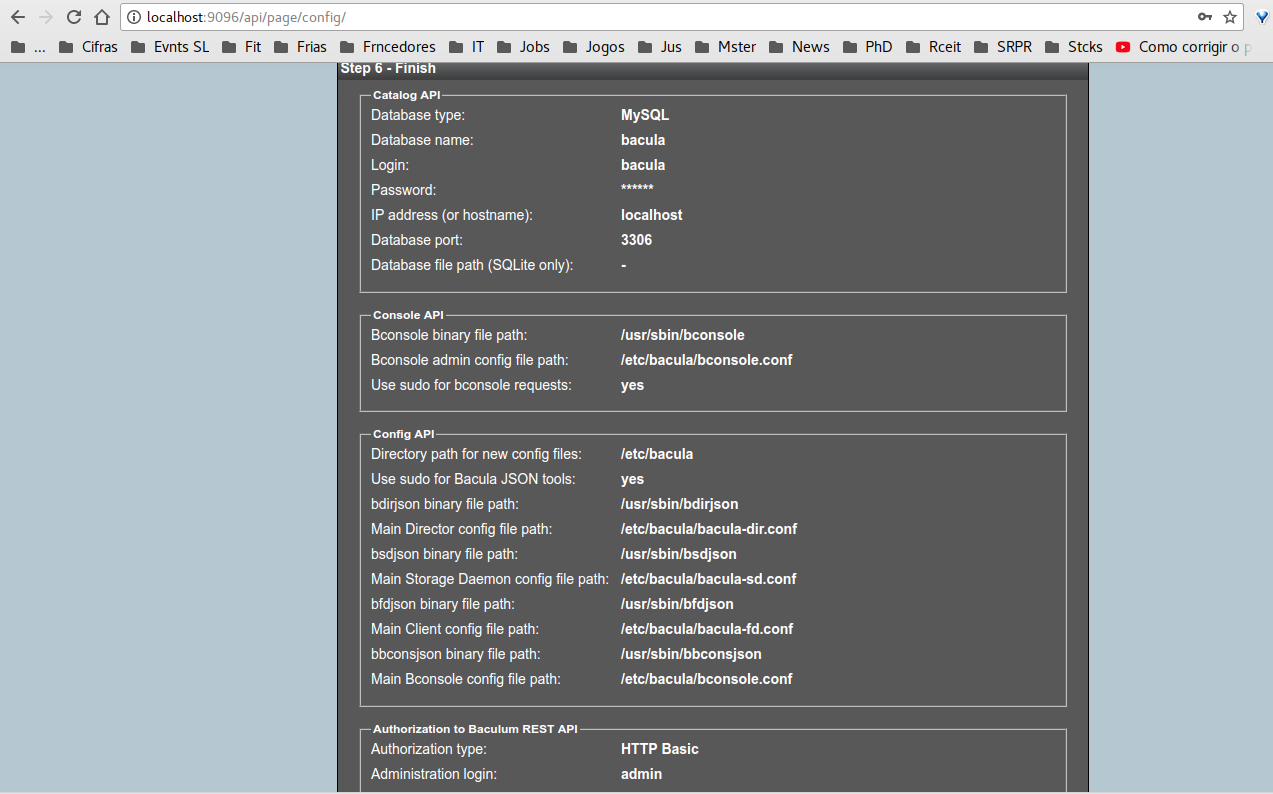Go to the browser Home icon
The image size is (1273, 794).
pyautogui.click(x=102, y=17)
